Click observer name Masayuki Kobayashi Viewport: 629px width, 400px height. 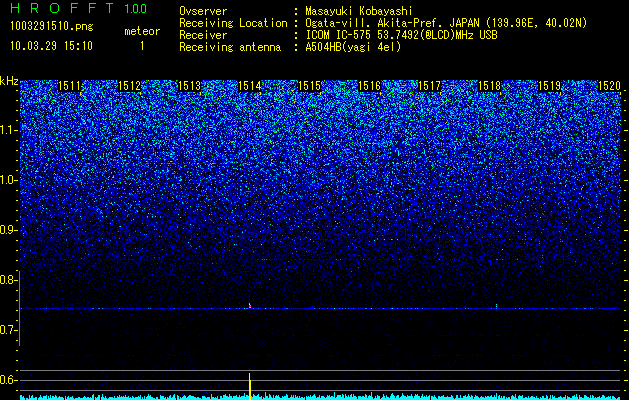tap(359, 11)
